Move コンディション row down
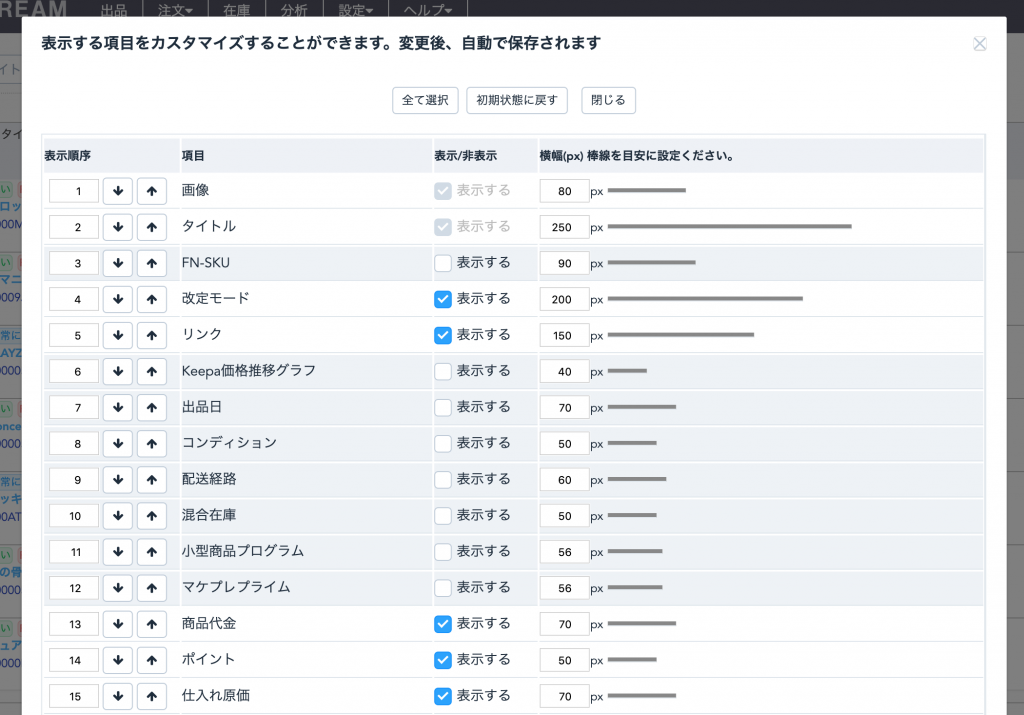 click(118, 444)
